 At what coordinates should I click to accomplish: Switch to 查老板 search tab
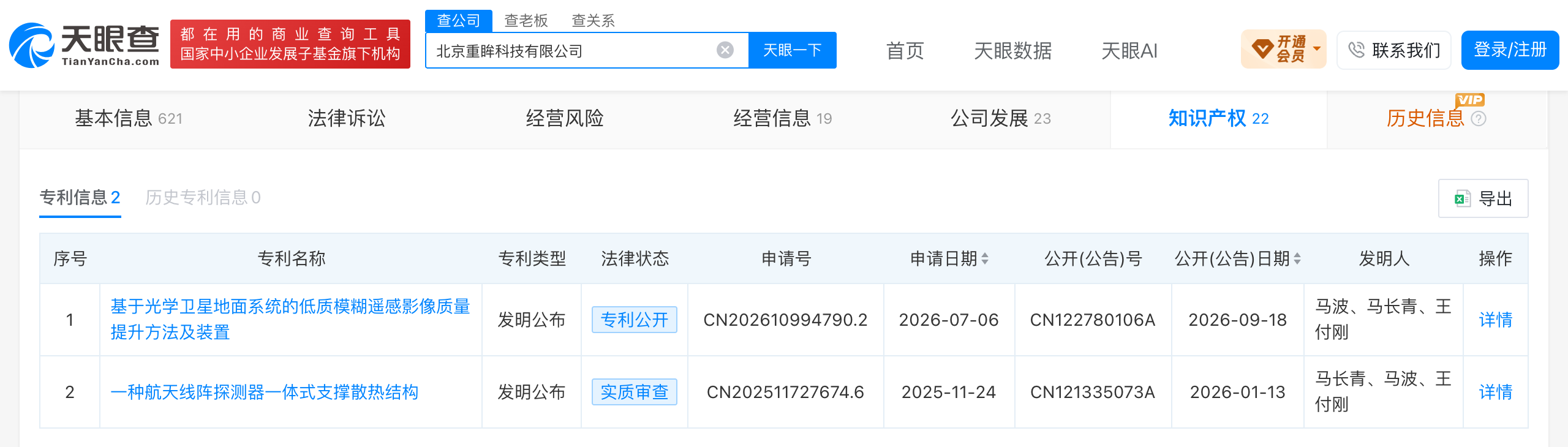tap(526, 21)
